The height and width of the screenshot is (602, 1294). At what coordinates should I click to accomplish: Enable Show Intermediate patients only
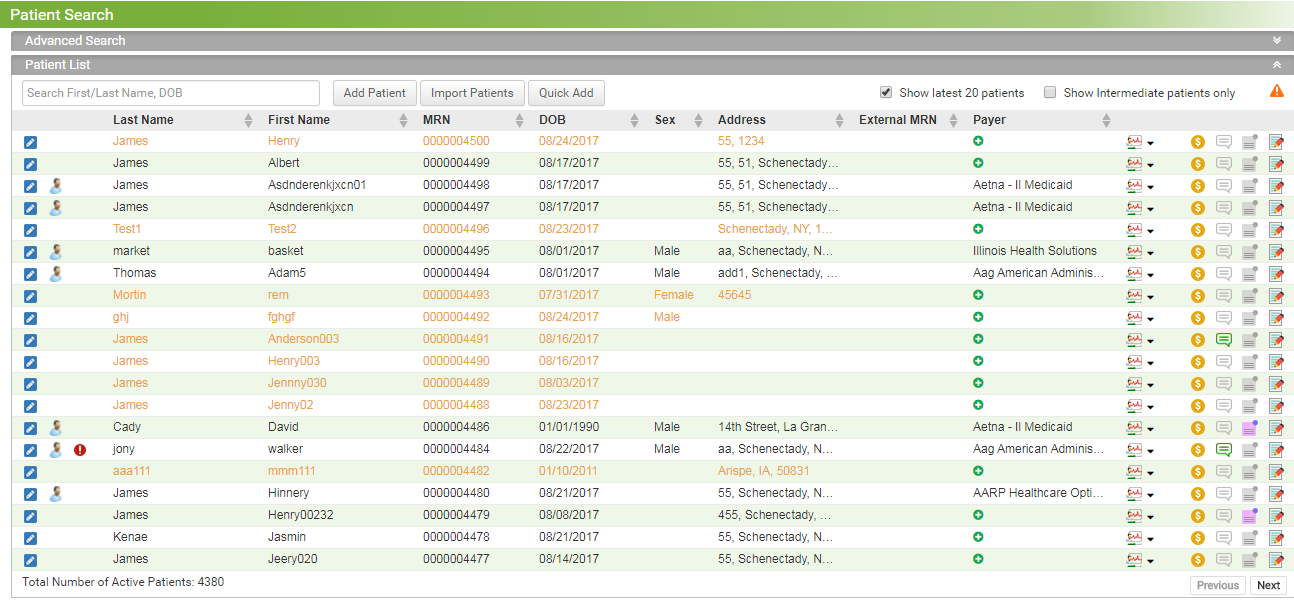pos(1050,91)
